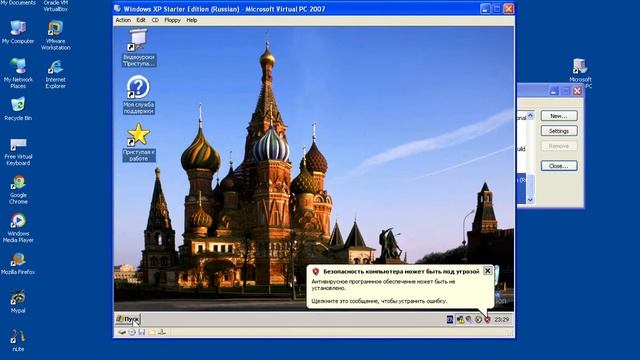This screenshot has height=360, width=640.
Task: Click New... button in Virtual PC Console
Action: [x=559, y=116]
